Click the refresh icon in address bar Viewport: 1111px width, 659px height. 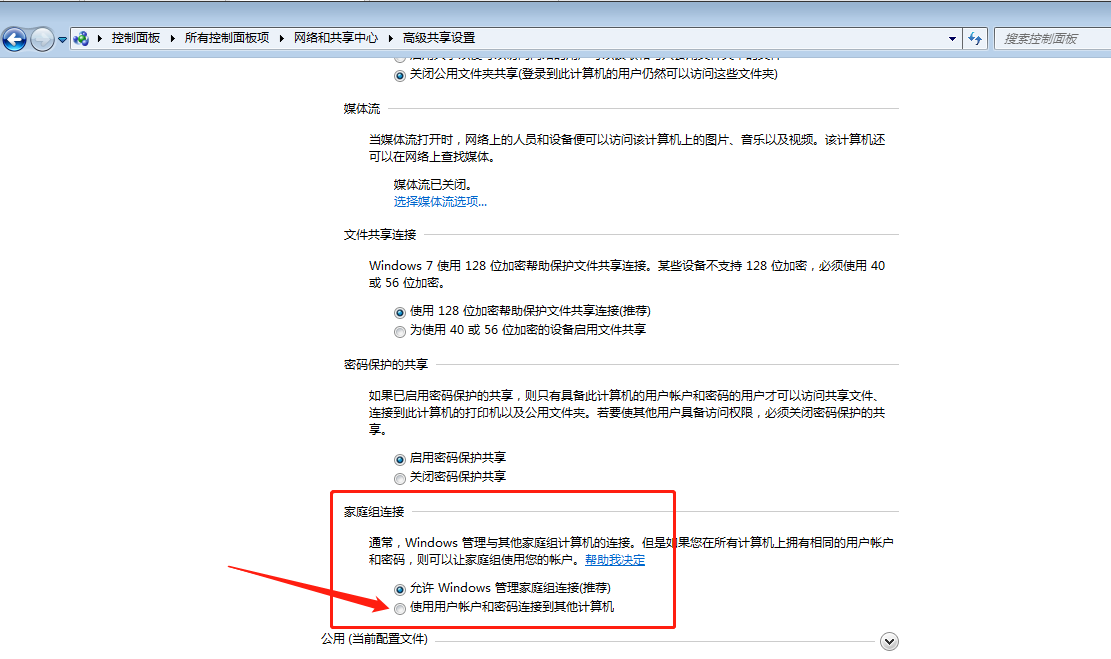tap(974, 38)
